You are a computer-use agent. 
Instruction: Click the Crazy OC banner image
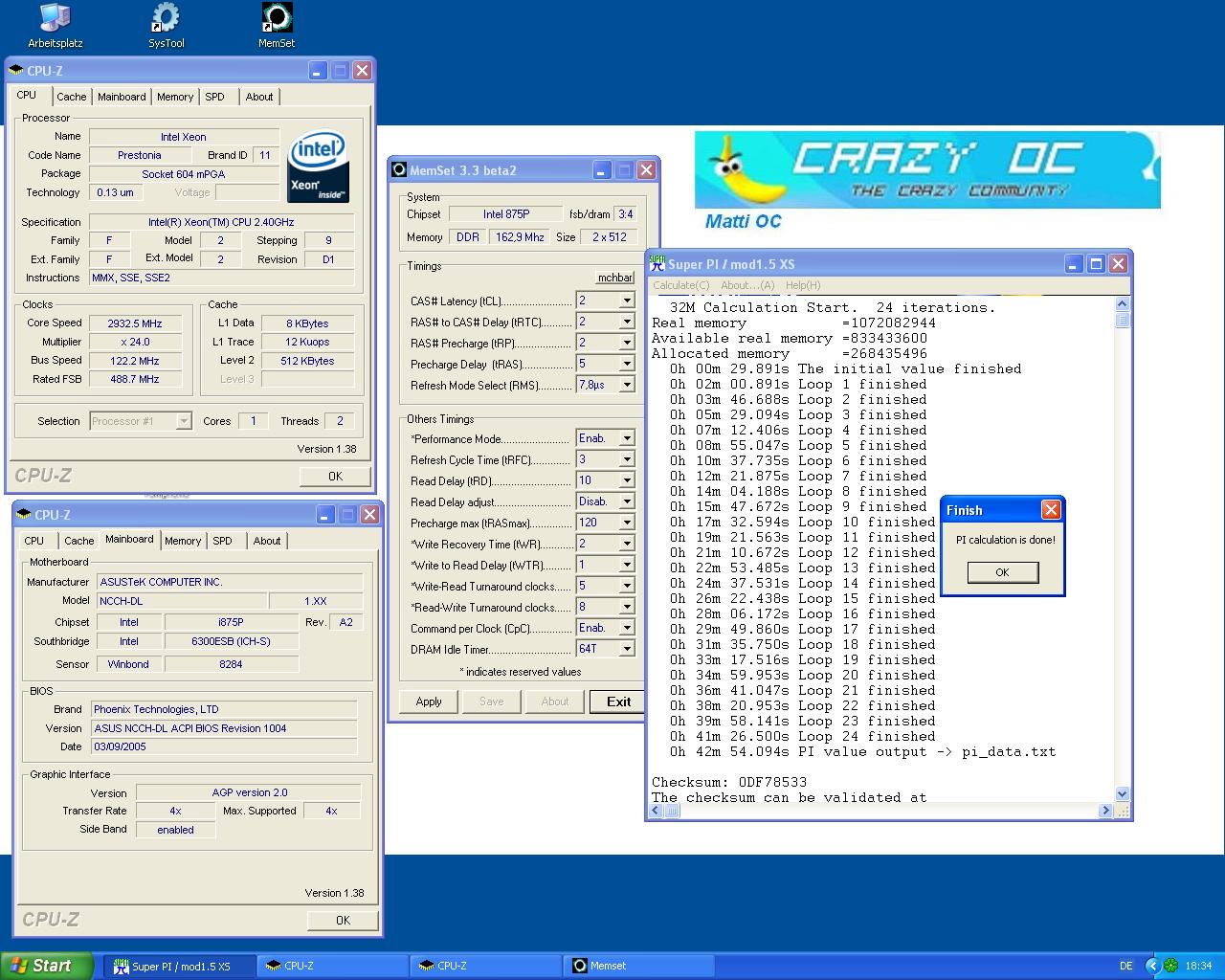tap(927, 170)
